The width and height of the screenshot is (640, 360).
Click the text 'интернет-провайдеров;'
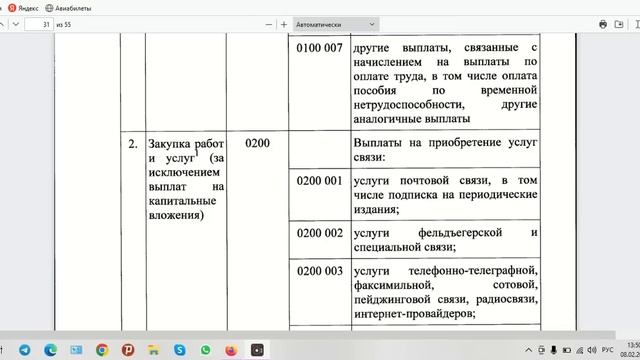(x=414, y=313)
